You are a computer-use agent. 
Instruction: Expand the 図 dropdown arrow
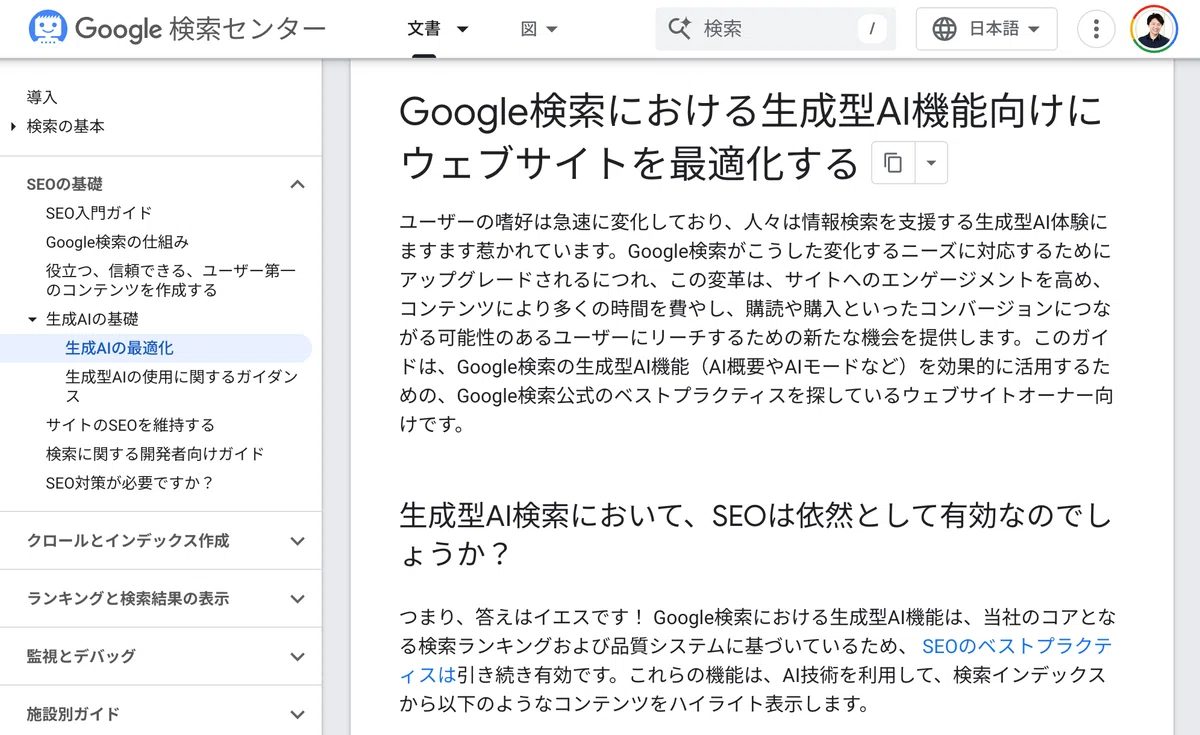[x=552, y=29]
